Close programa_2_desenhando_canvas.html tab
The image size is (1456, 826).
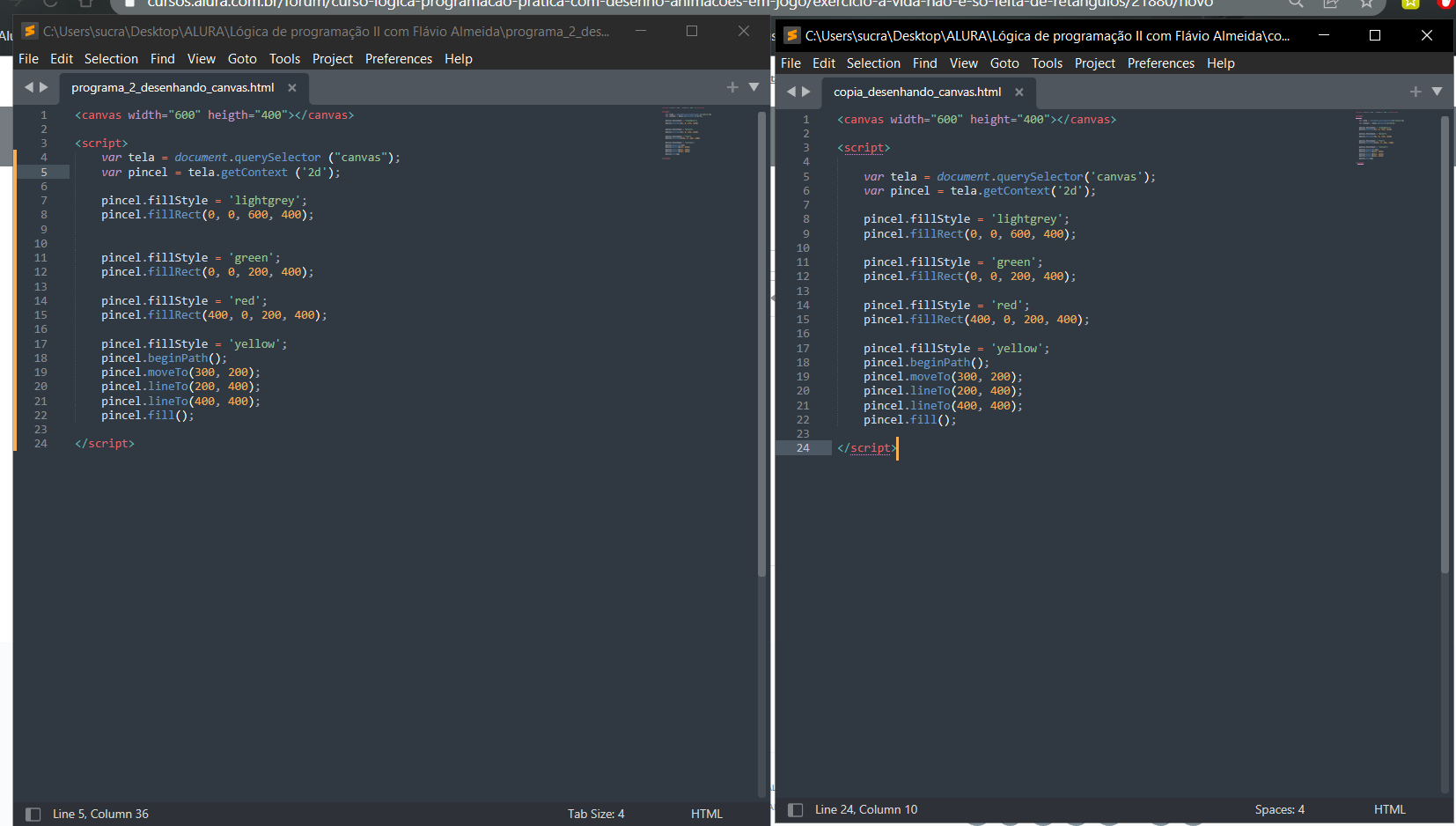tap(292, 88)
